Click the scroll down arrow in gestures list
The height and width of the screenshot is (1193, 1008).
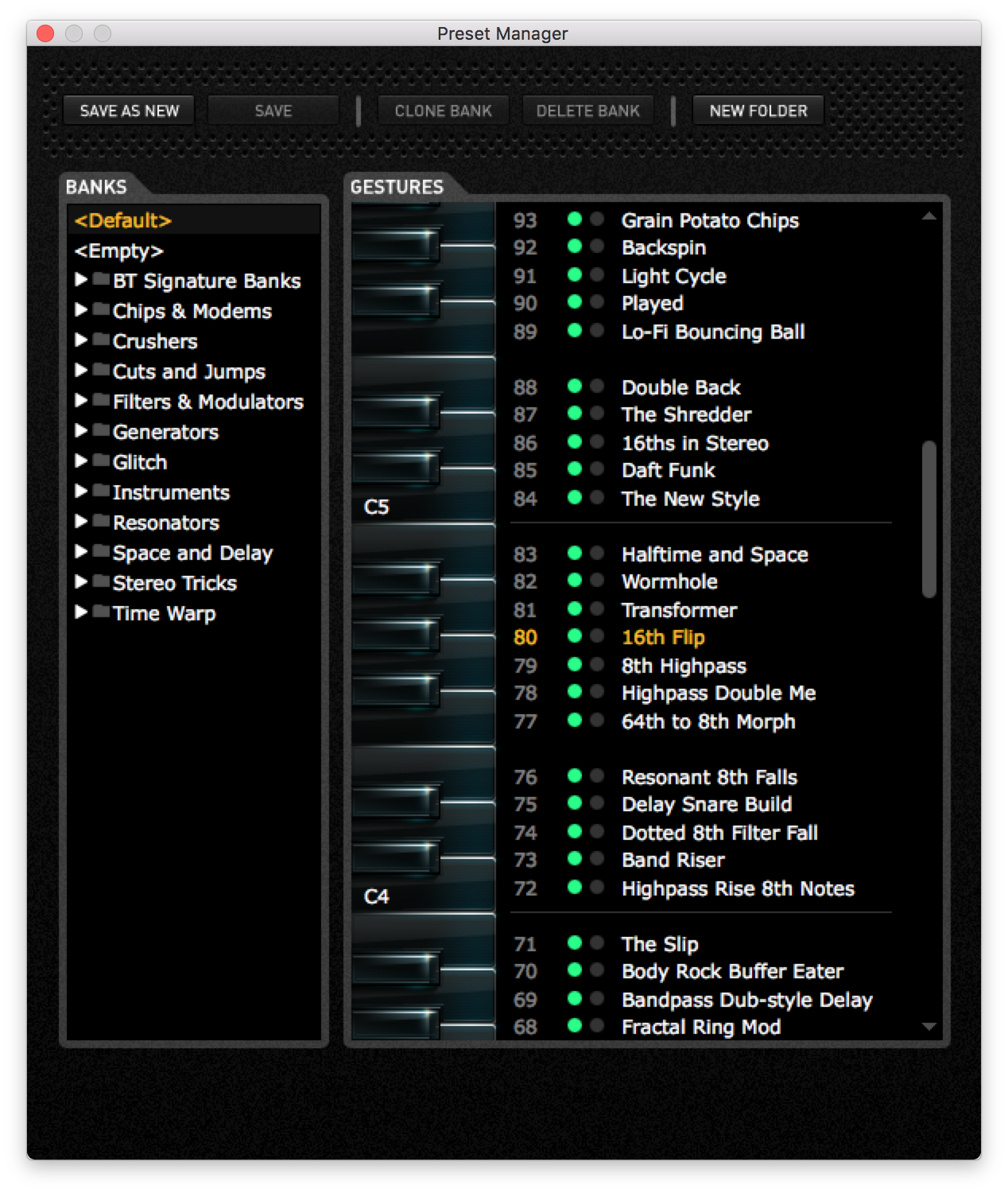click(x=929, y=1027)
